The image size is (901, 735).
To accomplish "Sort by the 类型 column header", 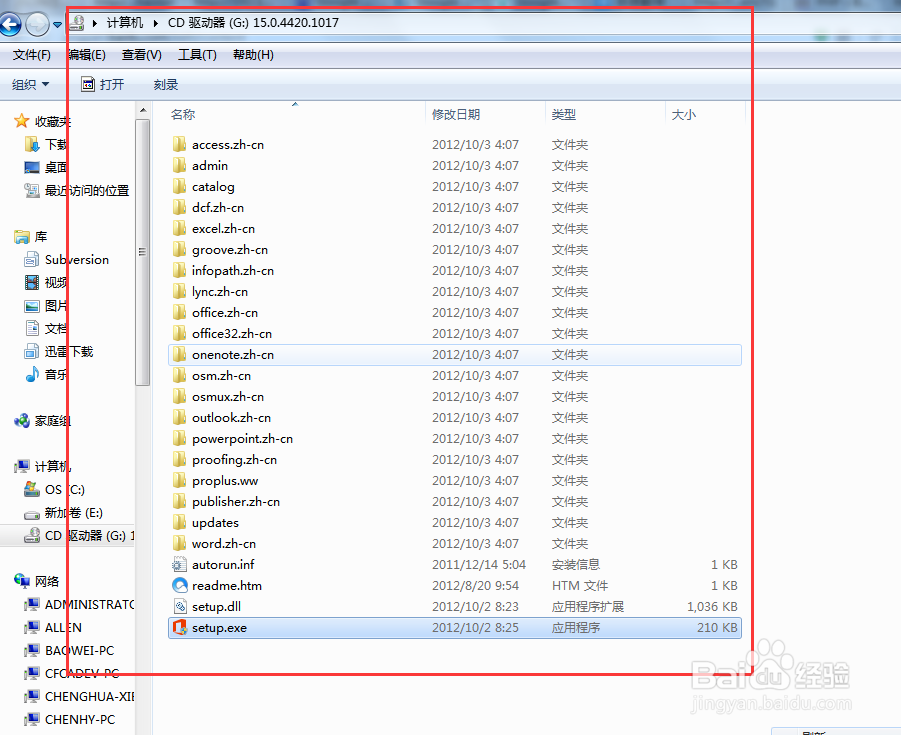I will (x=563, y=114).
